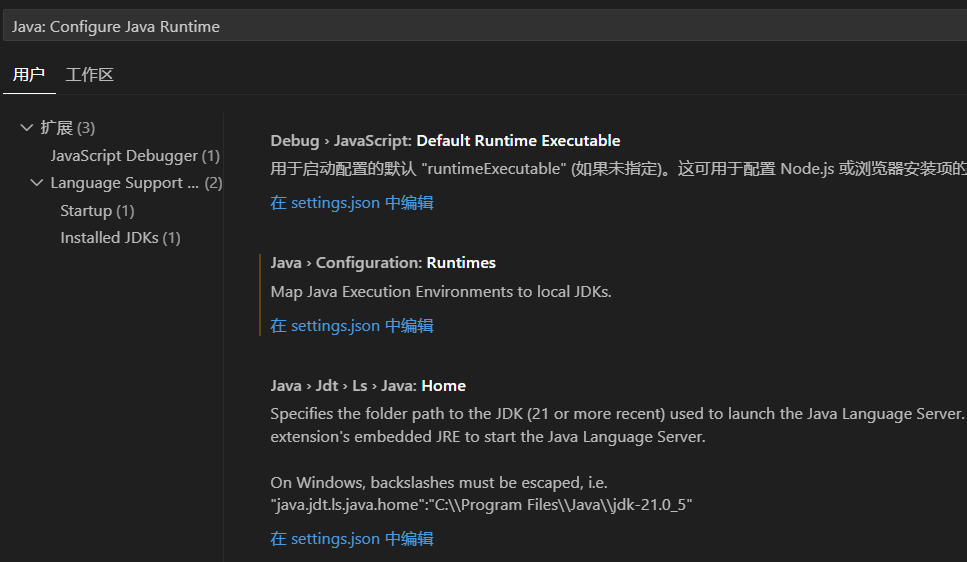
Task: Click the Default Runtime Executable setting title
Action: (445, 141)
